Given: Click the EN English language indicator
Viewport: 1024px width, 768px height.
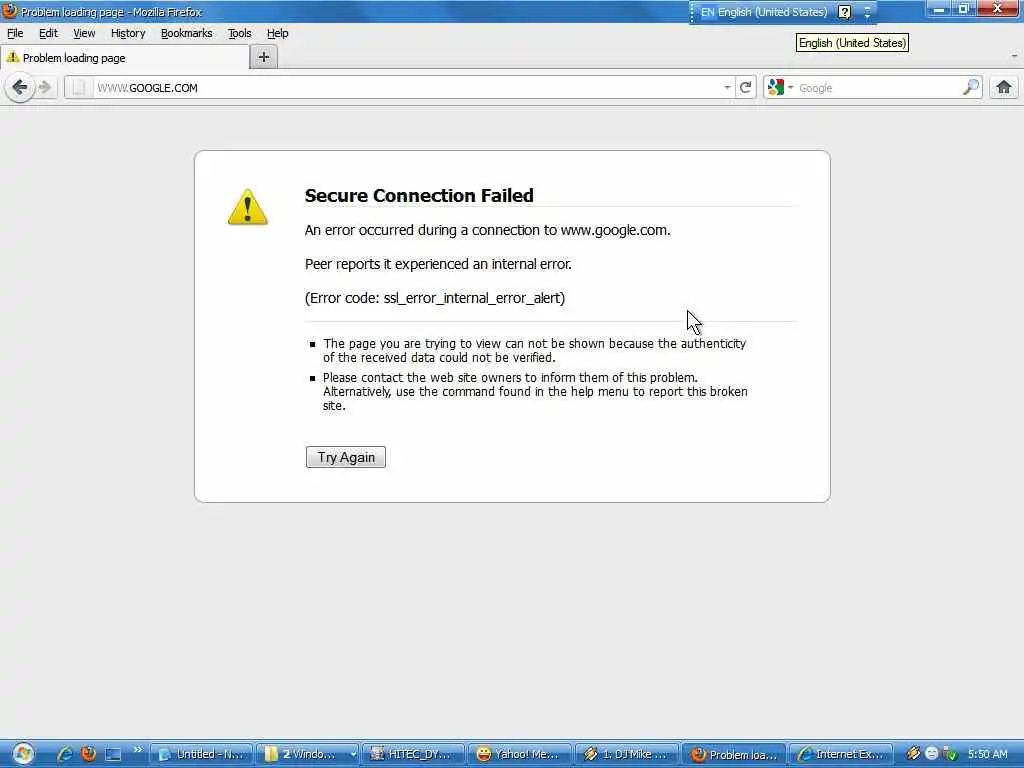Looking at the screenshot, I should 763,12.
